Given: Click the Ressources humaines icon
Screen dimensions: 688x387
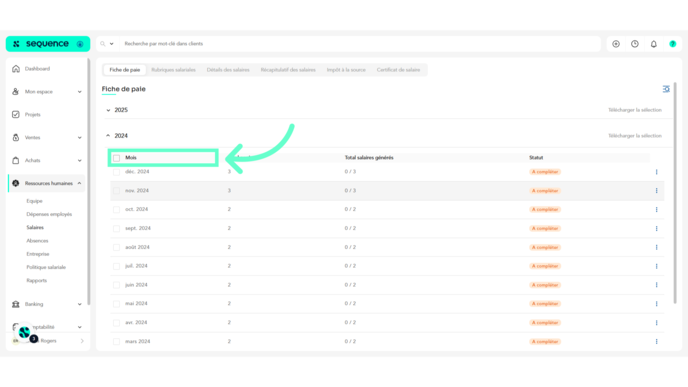Looking at the screenshot, I should 16,183.
